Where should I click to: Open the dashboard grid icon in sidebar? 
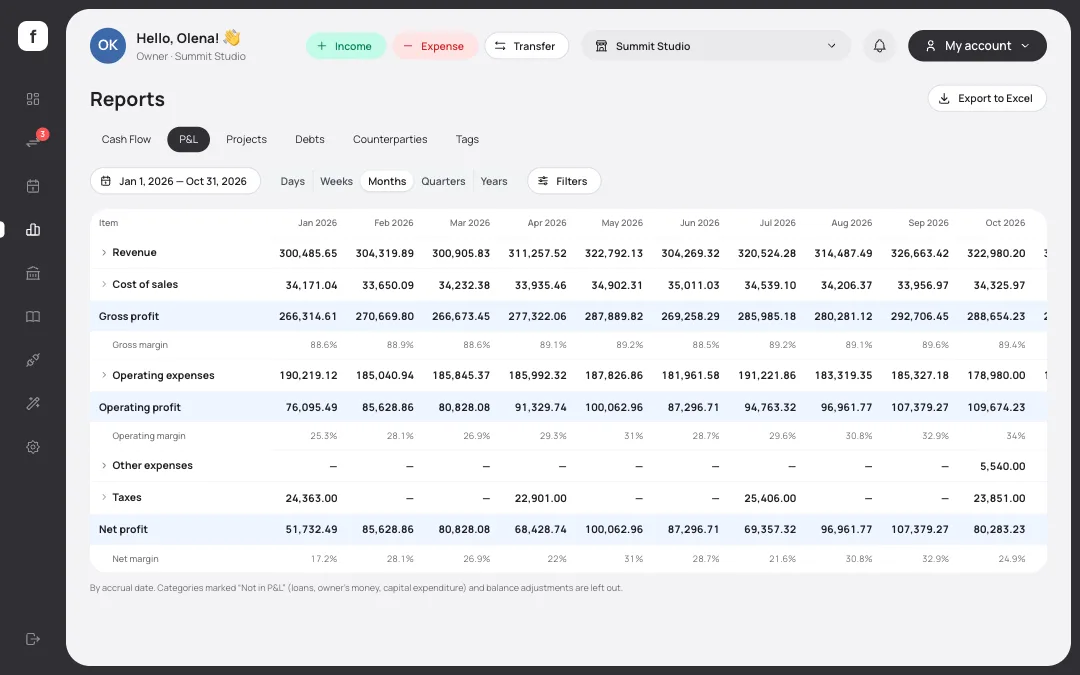coord(33,99)
